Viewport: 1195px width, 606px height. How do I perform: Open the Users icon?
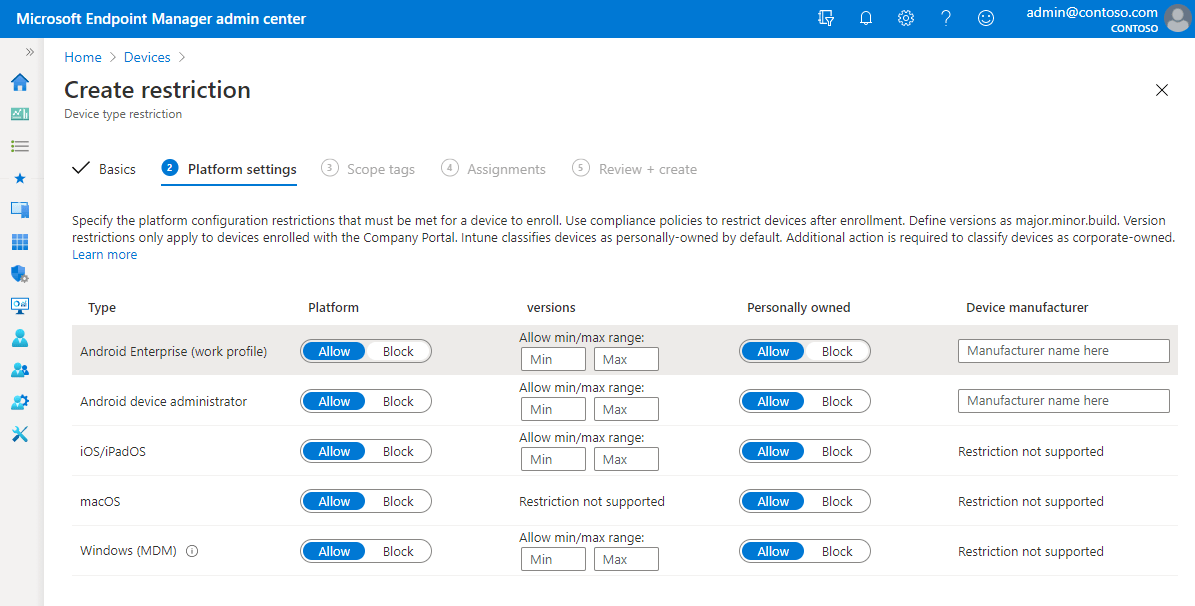pyautogui.click(x=19, y=338)
